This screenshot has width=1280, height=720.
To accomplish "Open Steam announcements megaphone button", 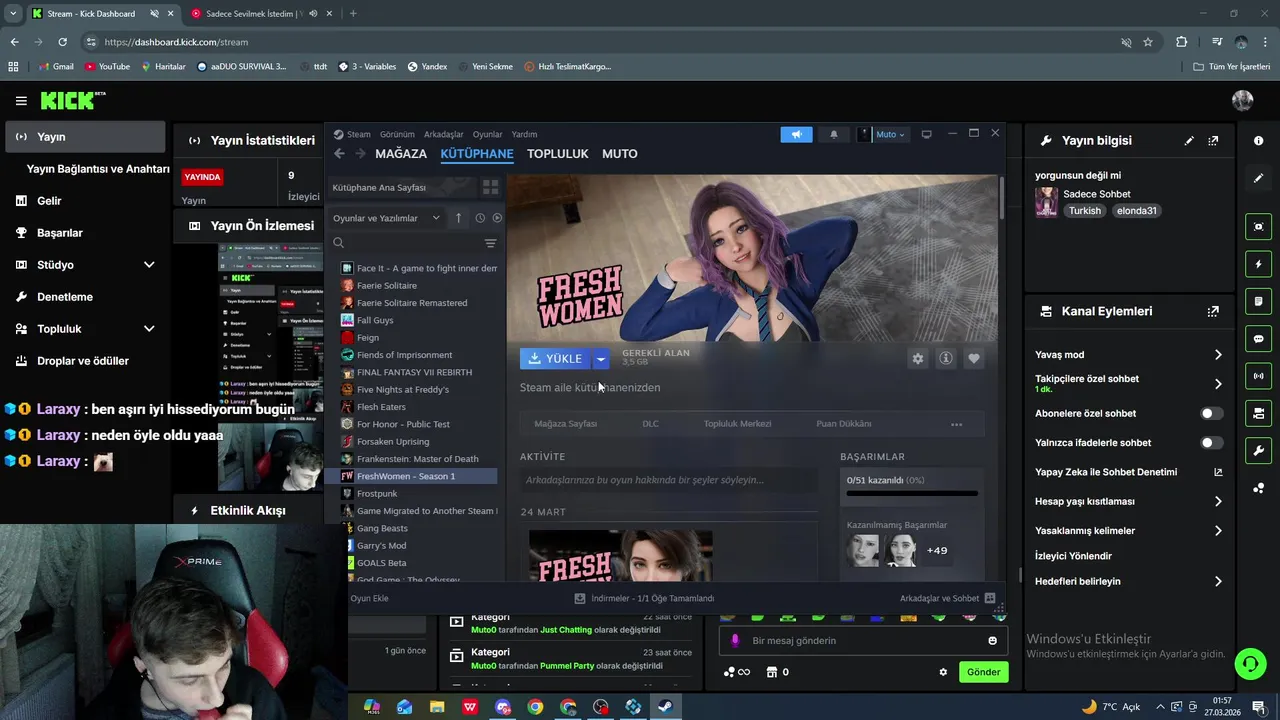I will (796, 134).
